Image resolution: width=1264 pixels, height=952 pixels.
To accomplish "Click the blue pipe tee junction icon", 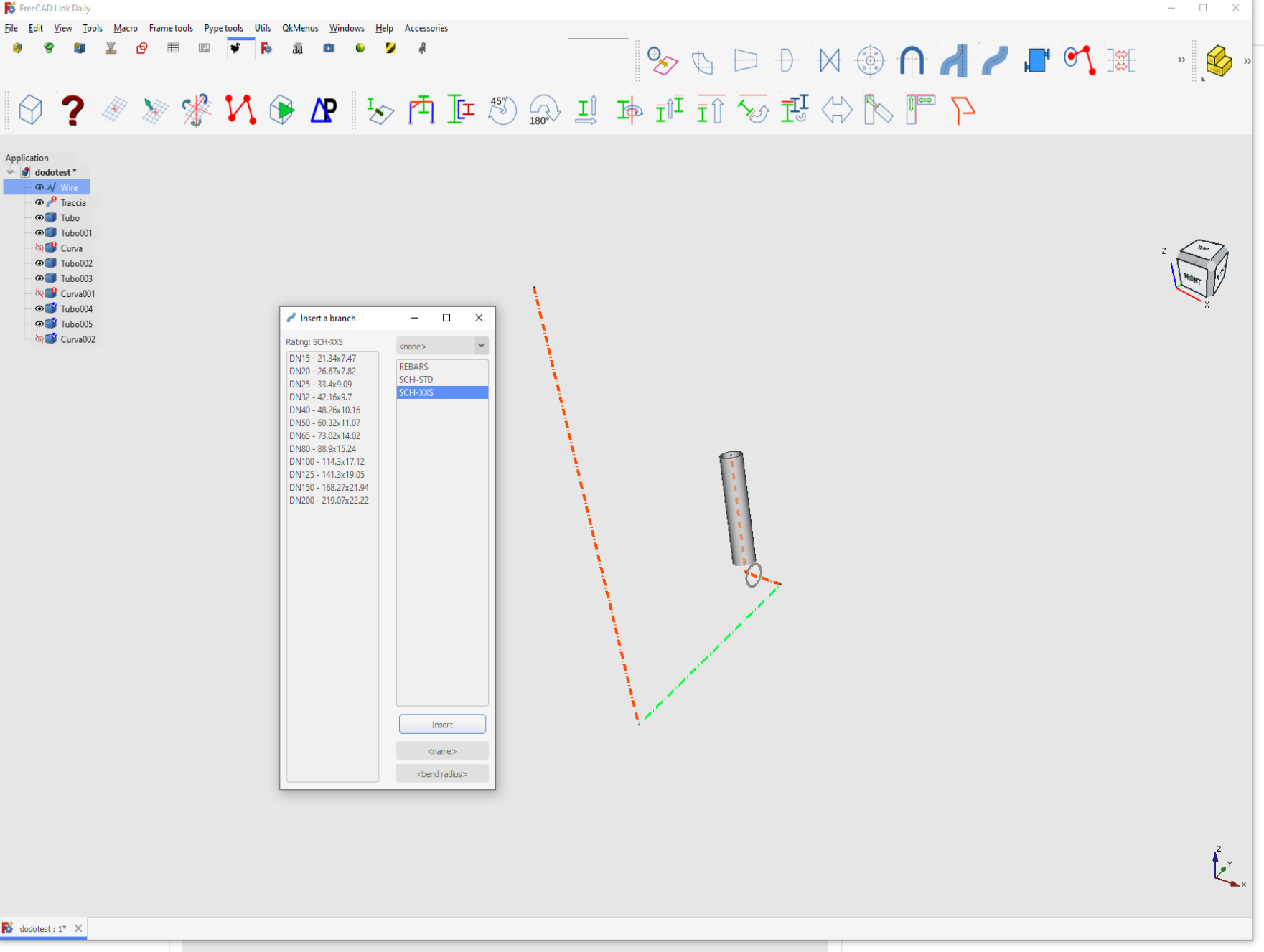I will (x=953, y=60).
